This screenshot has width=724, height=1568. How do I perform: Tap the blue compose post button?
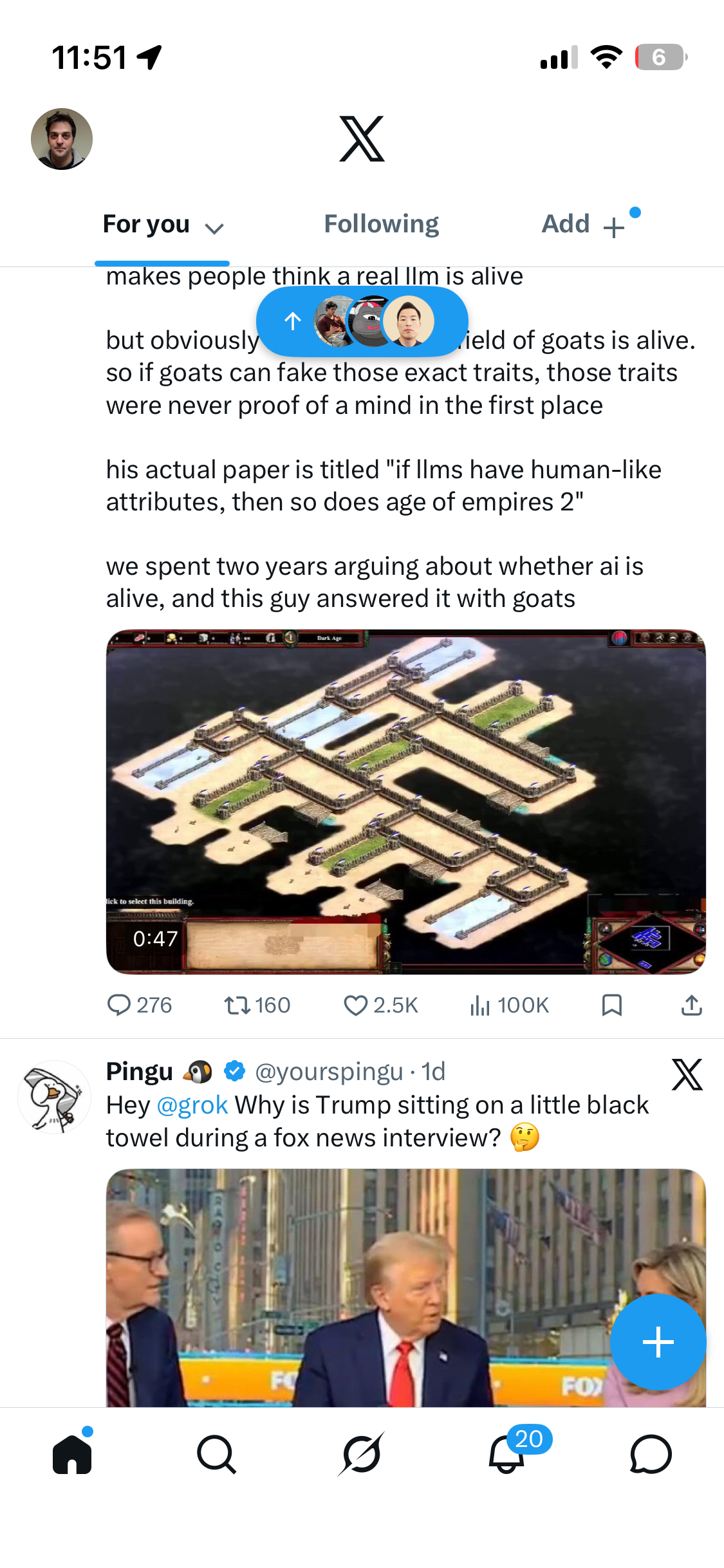(x=658, y=1342)
